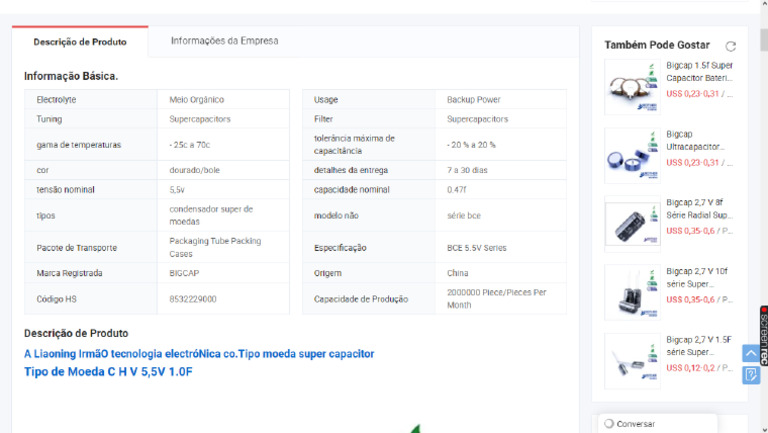Click the Bigcap 1.5f Super Capacitor title link

click(x=699, y=72)
